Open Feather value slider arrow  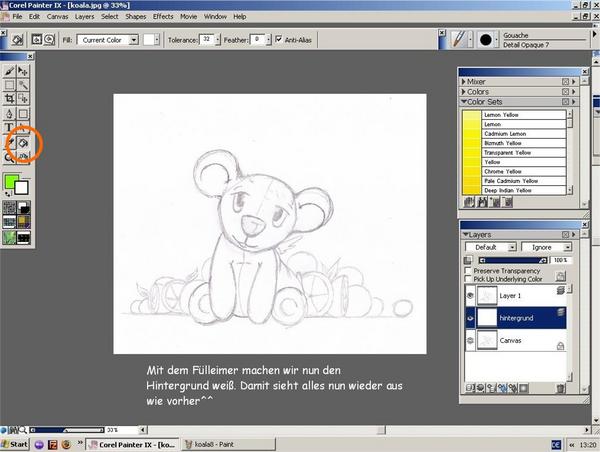pyautogui.click(x=268, y=39)
